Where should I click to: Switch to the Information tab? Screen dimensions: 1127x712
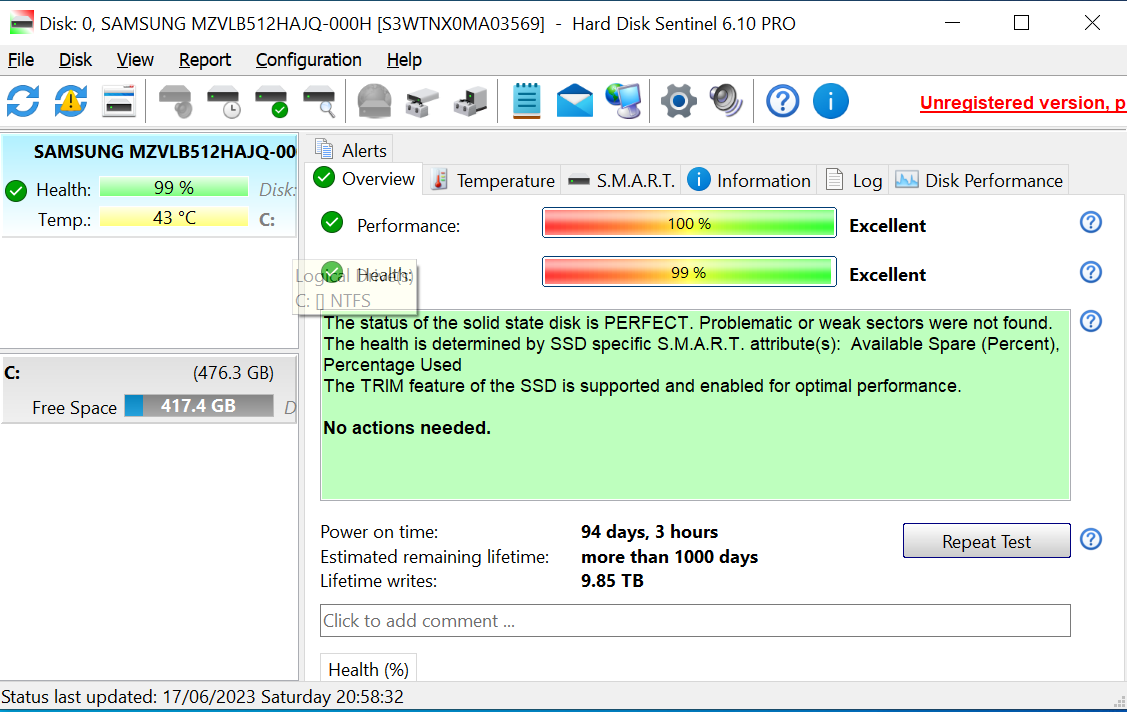[x=749, y=180]
